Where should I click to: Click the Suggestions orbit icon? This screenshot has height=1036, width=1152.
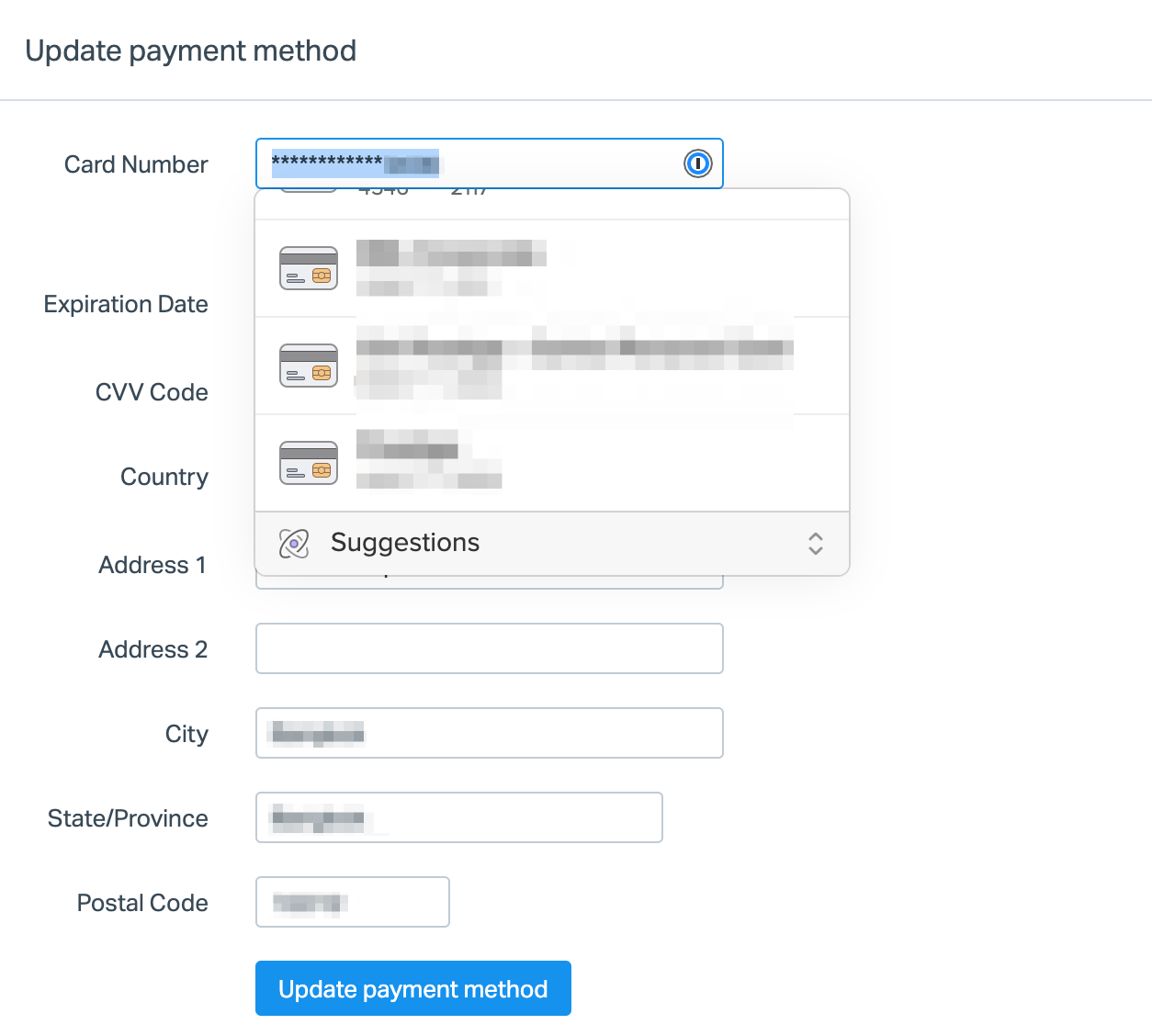294,544
